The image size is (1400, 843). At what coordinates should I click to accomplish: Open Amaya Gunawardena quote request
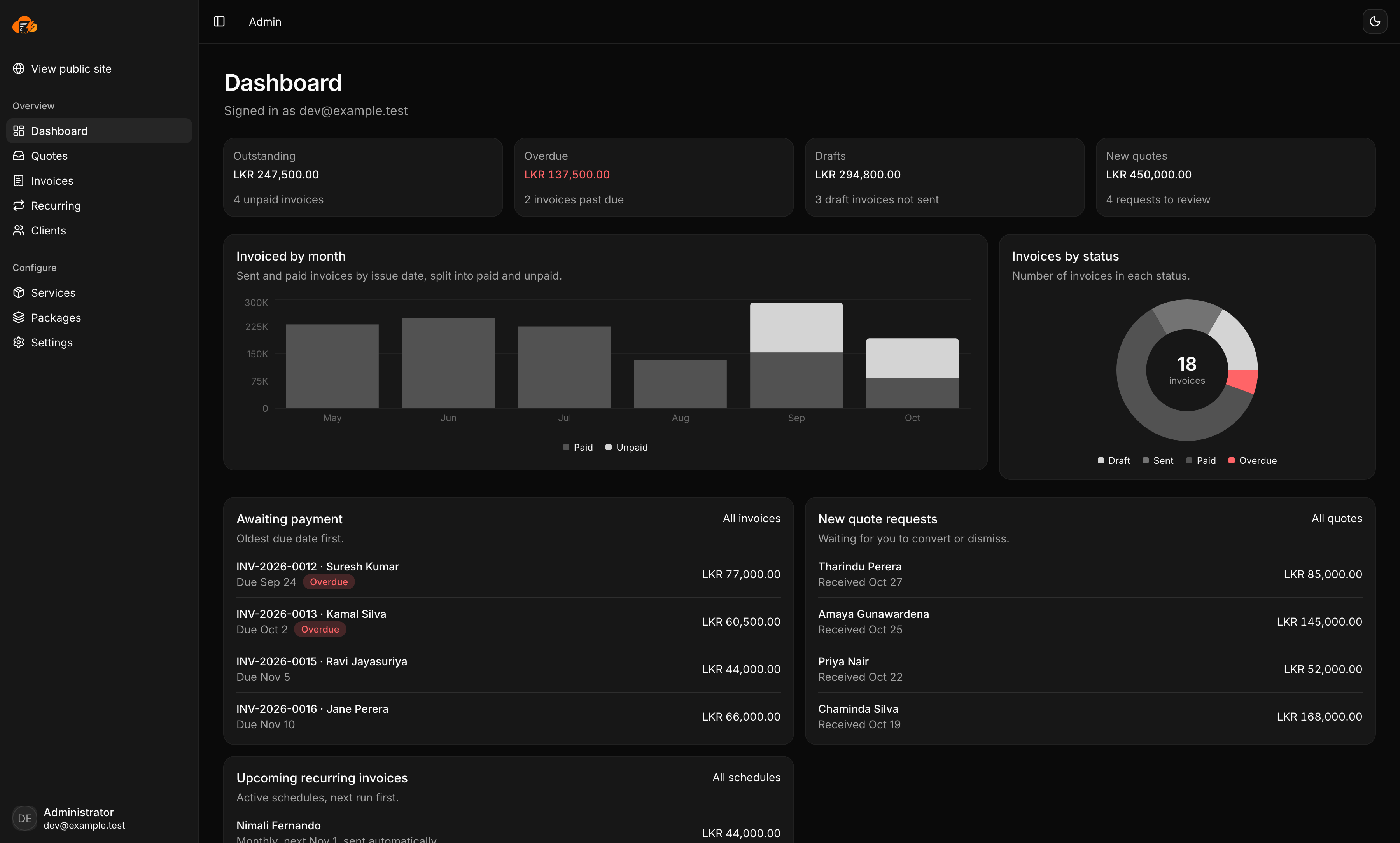pos(1090,621)
